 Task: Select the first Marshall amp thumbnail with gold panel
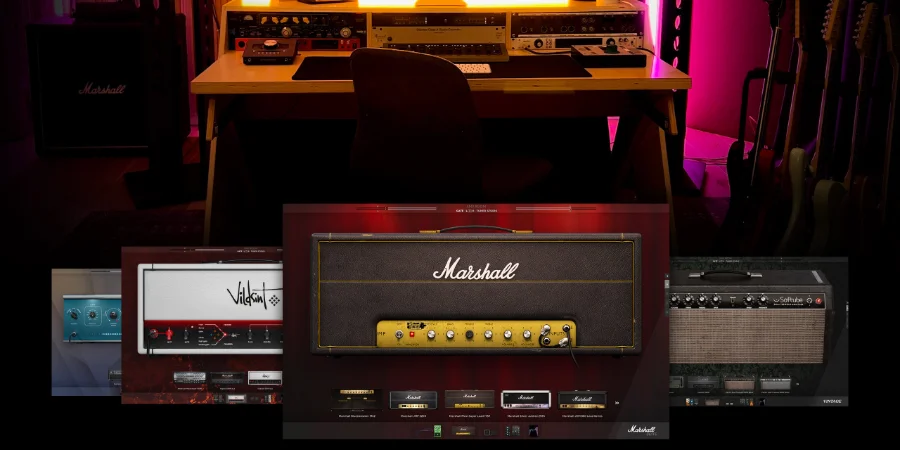pyautogui.click(x=357, y=399)
